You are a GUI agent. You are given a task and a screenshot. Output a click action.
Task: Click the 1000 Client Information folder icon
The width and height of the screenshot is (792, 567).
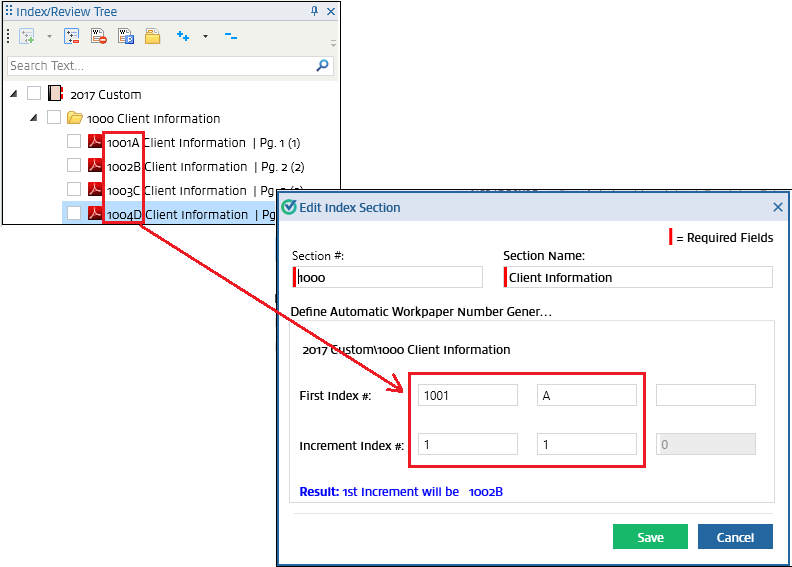75,118
